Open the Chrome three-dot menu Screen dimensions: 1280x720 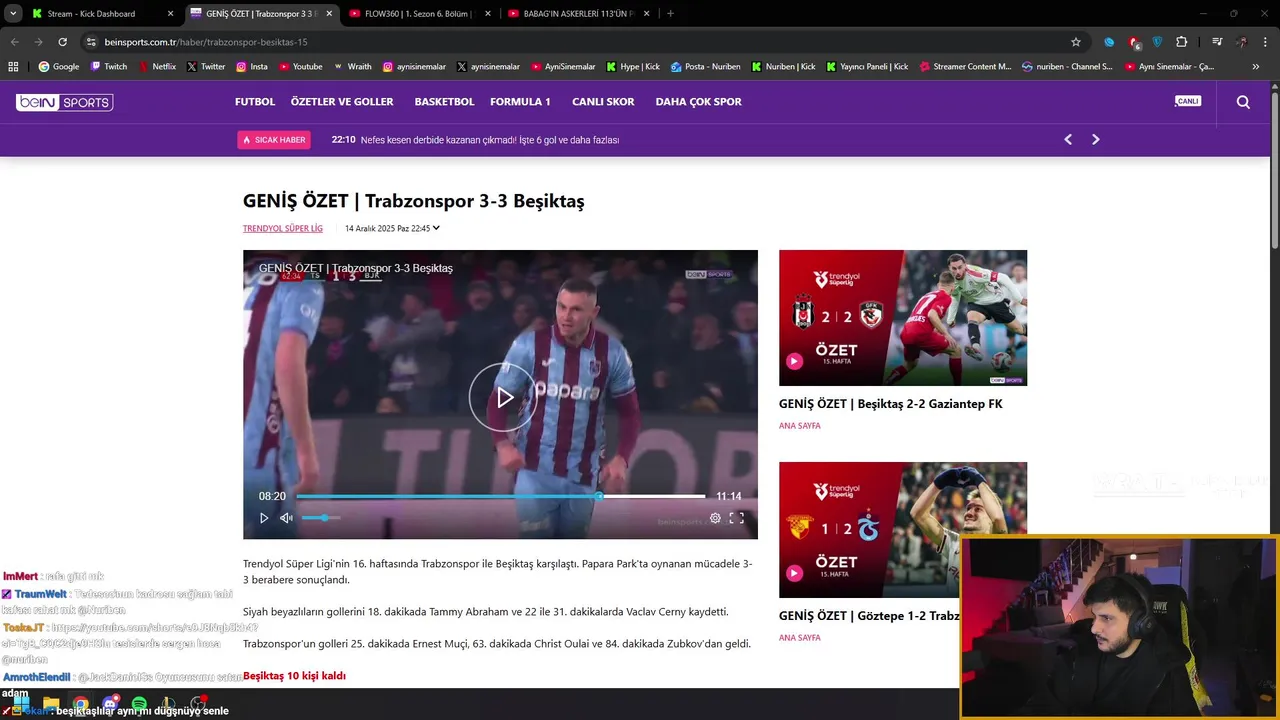pos(1265,42)
